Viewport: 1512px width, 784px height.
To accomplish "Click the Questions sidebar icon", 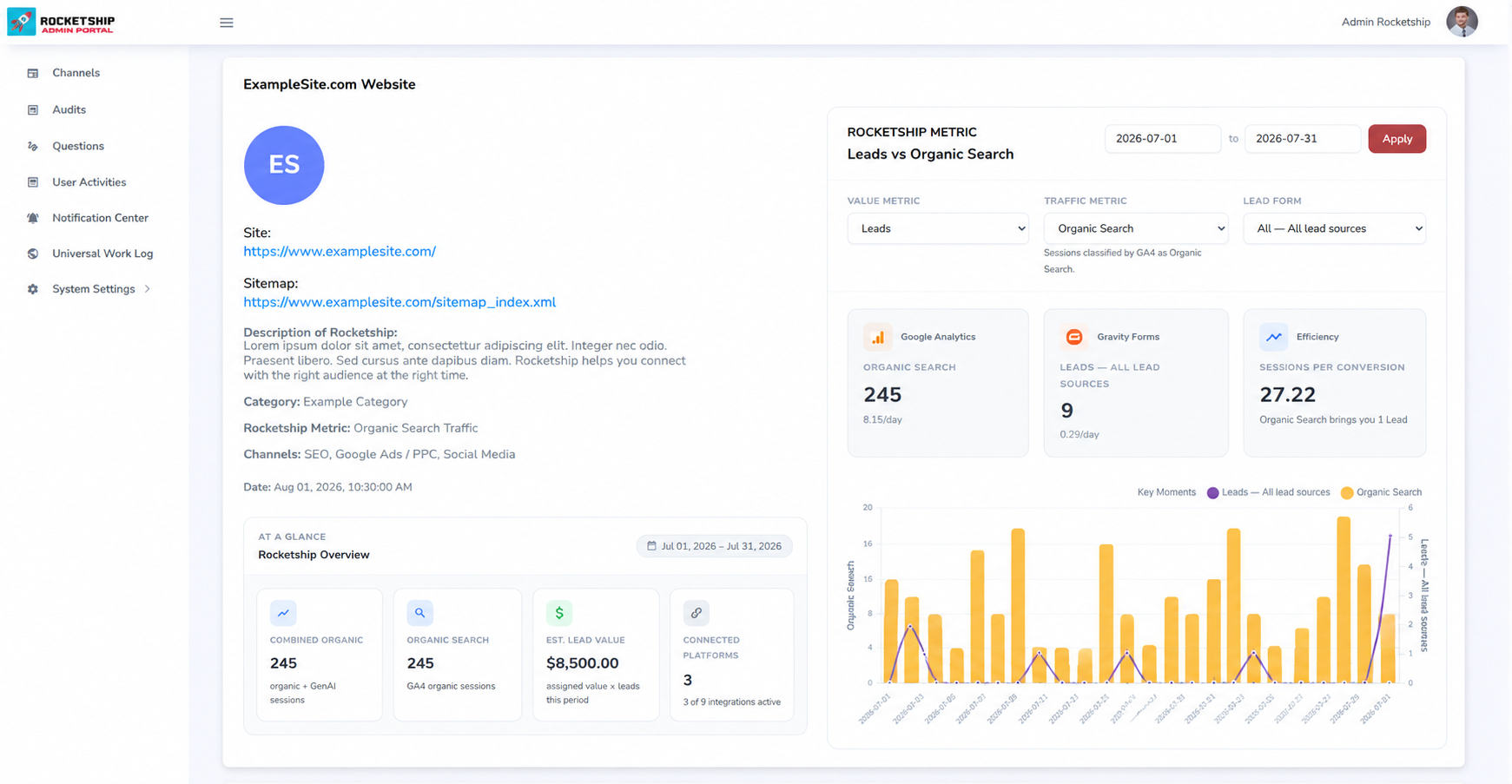I will [x=33, y=147].
